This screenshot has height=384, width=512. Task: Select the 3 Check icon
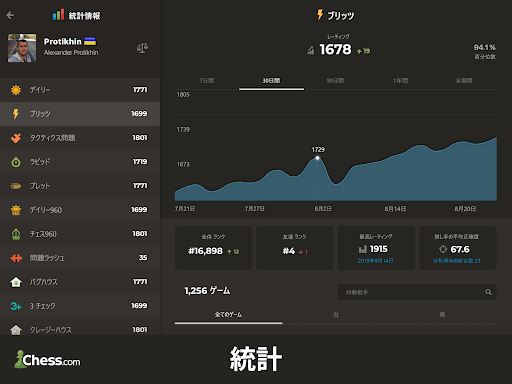(16, 306)
